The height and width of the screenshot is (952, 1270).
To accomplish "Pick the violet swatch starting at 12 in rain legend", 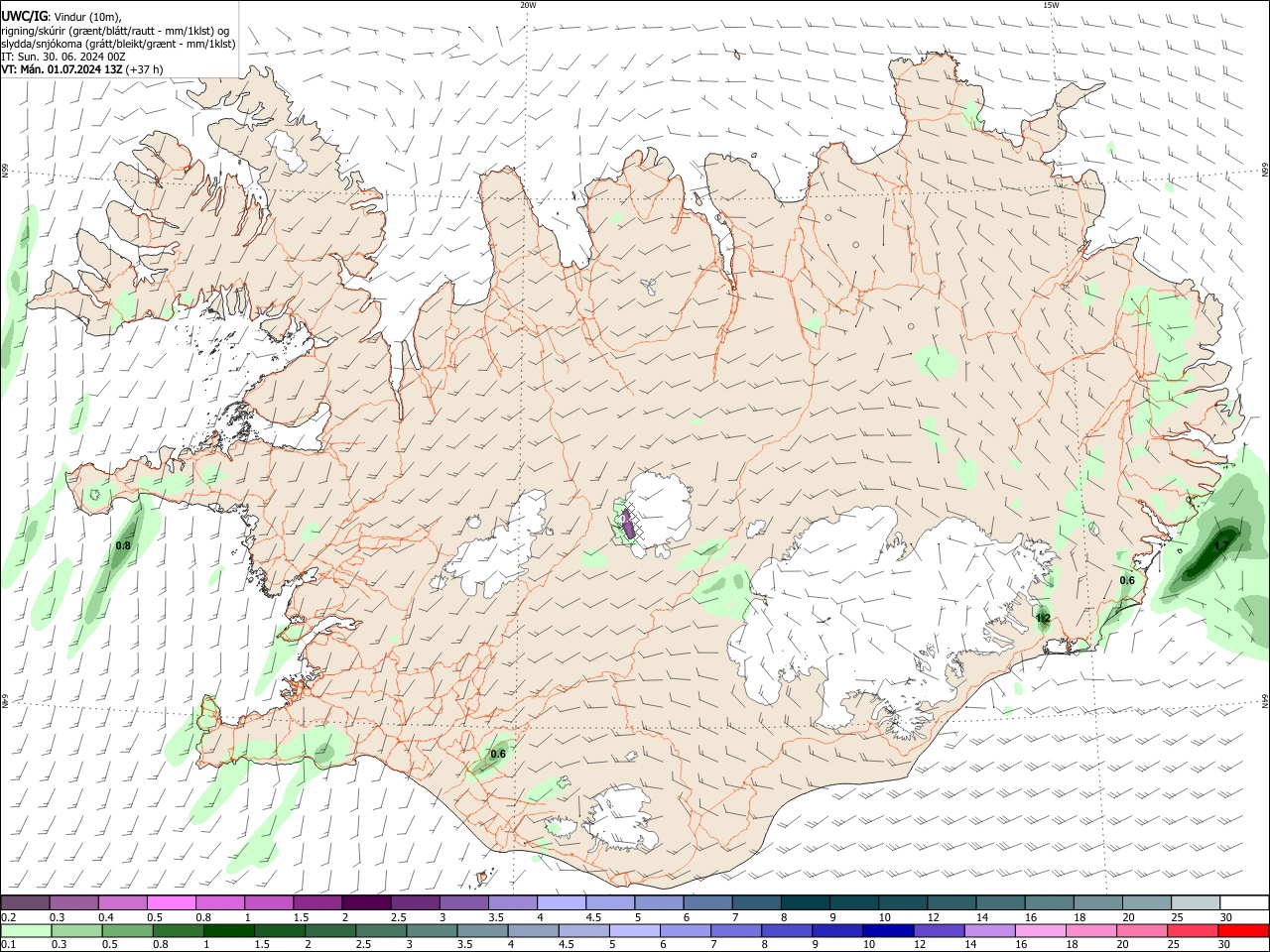I will (939, 930).
